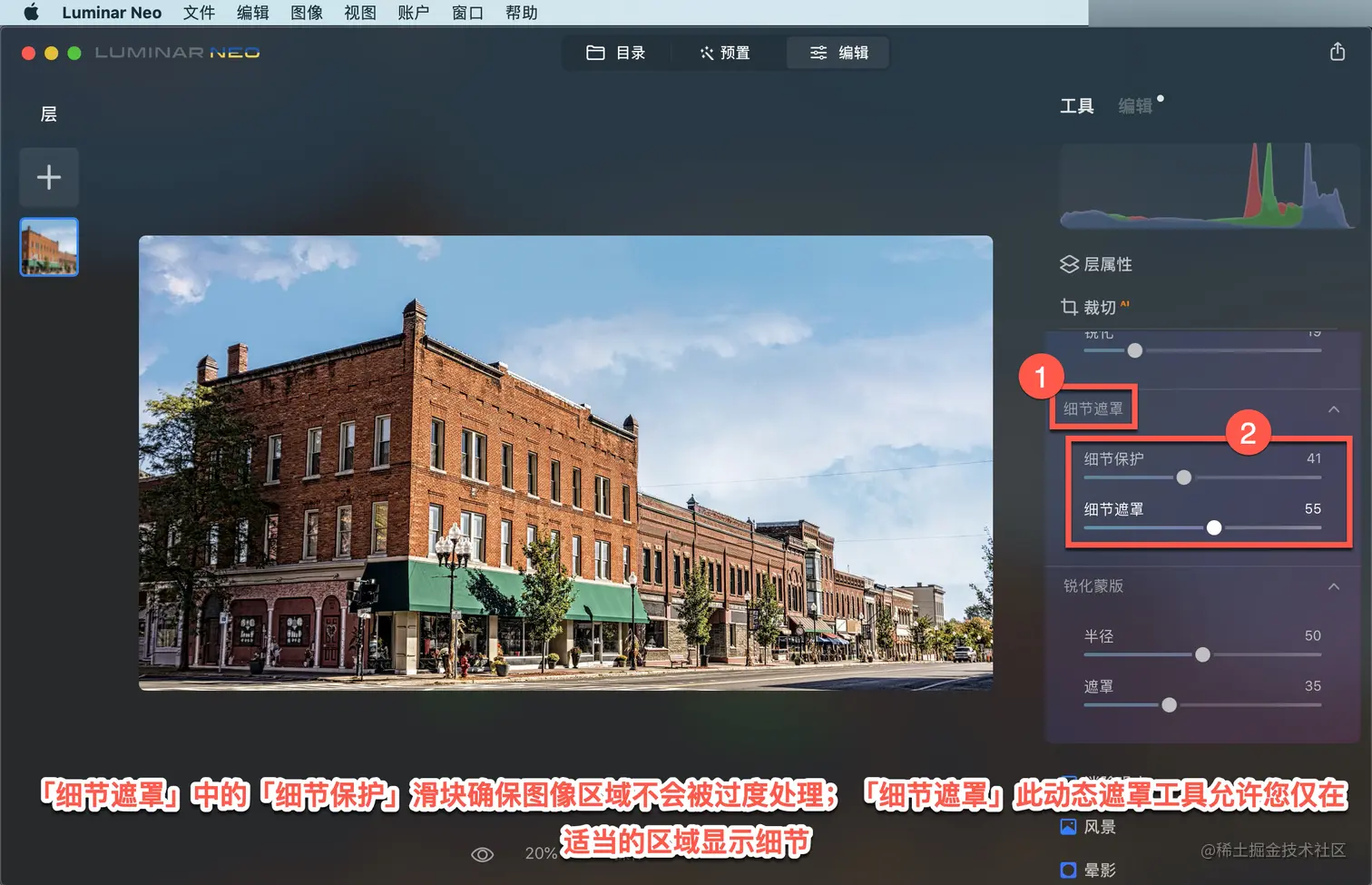1372x885 pixels.
Task: Click the 细节保护 value 41
Action: coord(1313,458)
